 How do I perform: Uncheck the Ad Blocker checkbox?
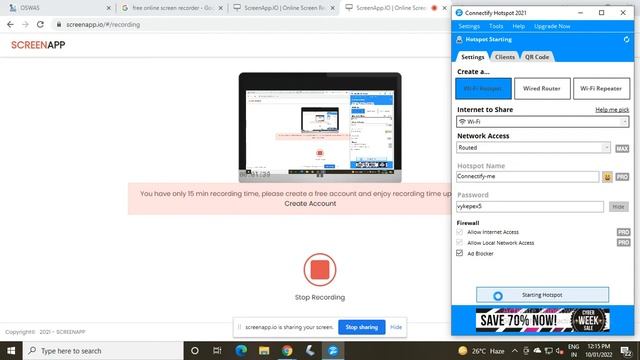pos(460,253)
